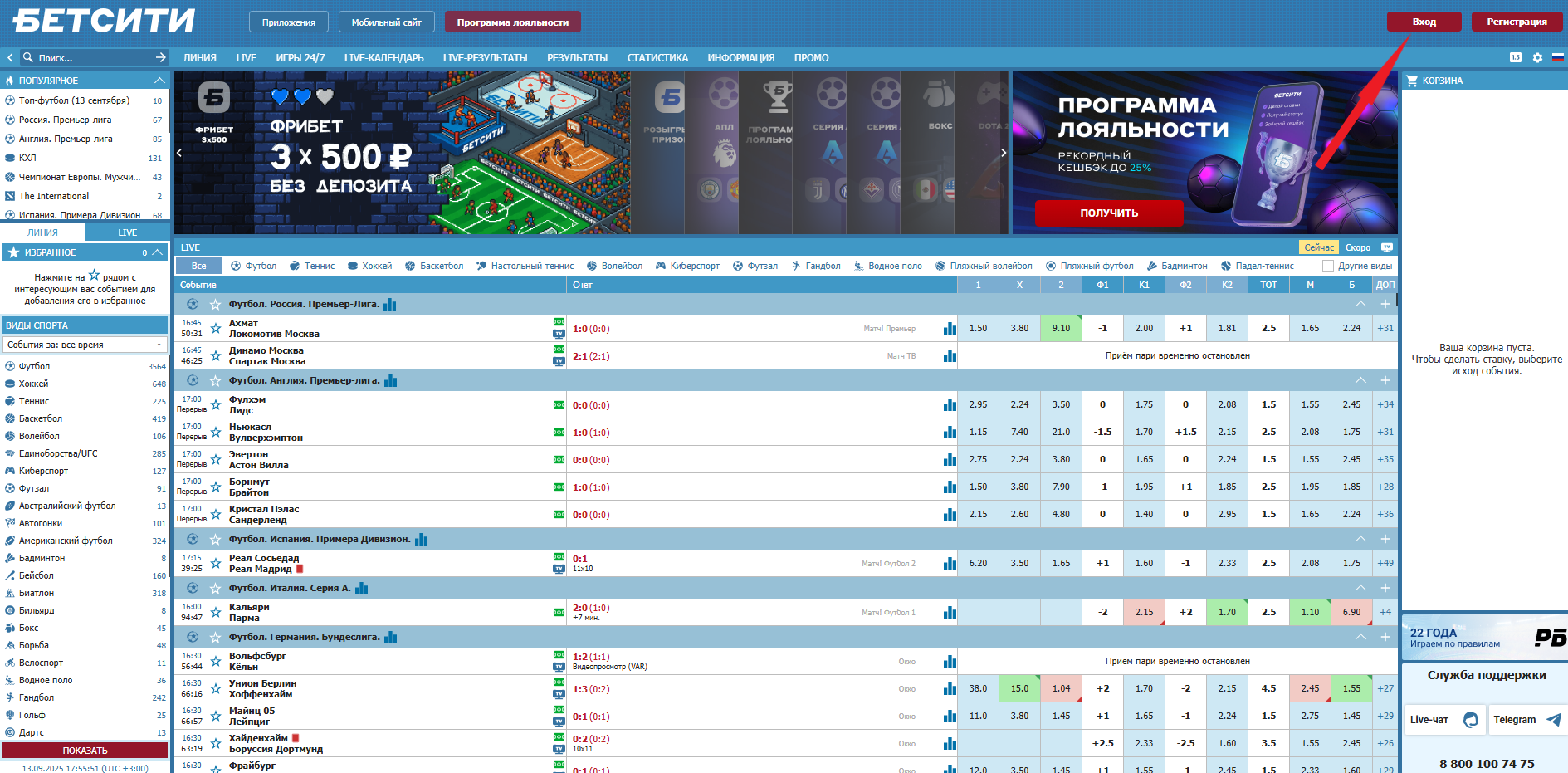Open the ЛИНИЯ top menu item
The width and height of the screenshot is (1568, 773).
[200, 58]
